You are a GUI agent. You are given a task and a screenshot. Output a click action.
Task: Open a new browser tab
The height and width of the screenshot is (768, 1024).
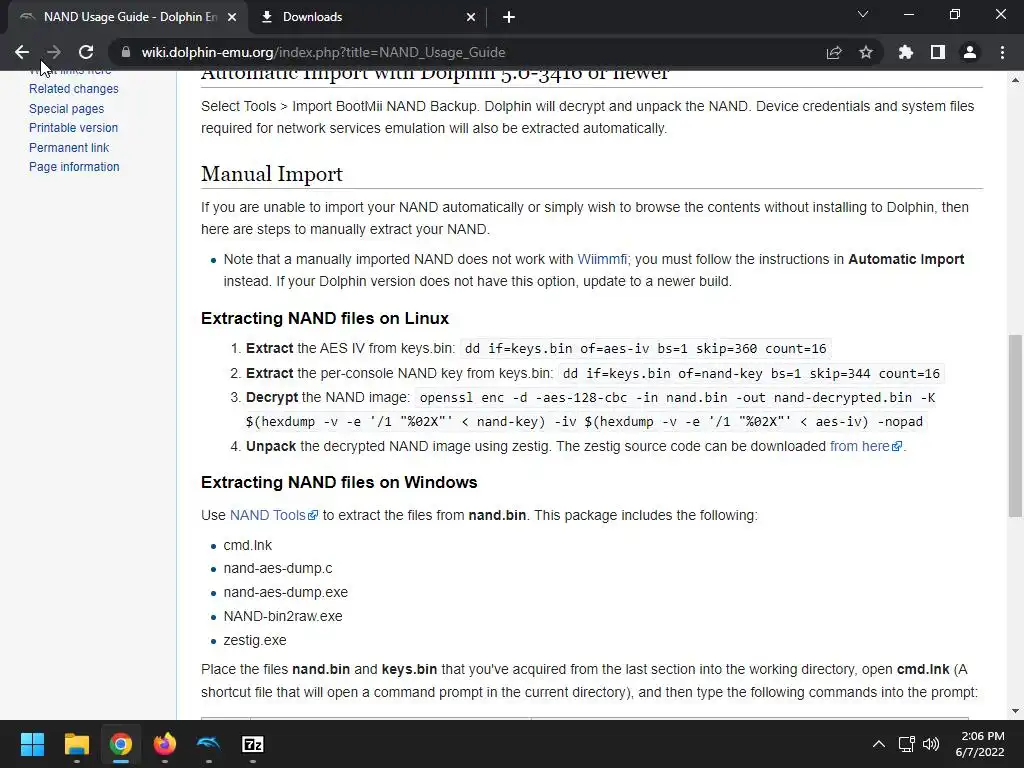pyautogui.click(x=509, y=17)
